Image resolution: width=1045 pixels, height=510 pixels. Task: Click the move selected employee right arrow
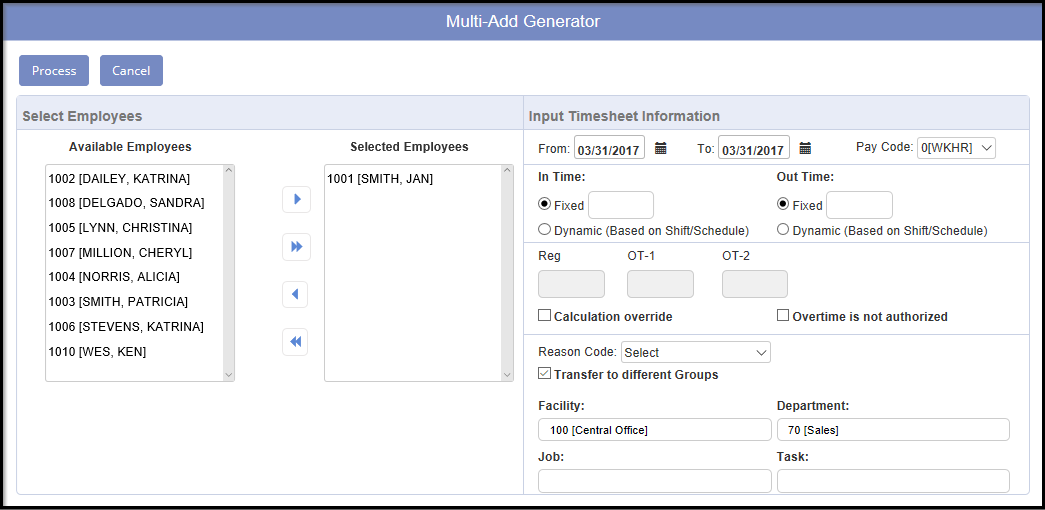[x=296, y=199]
